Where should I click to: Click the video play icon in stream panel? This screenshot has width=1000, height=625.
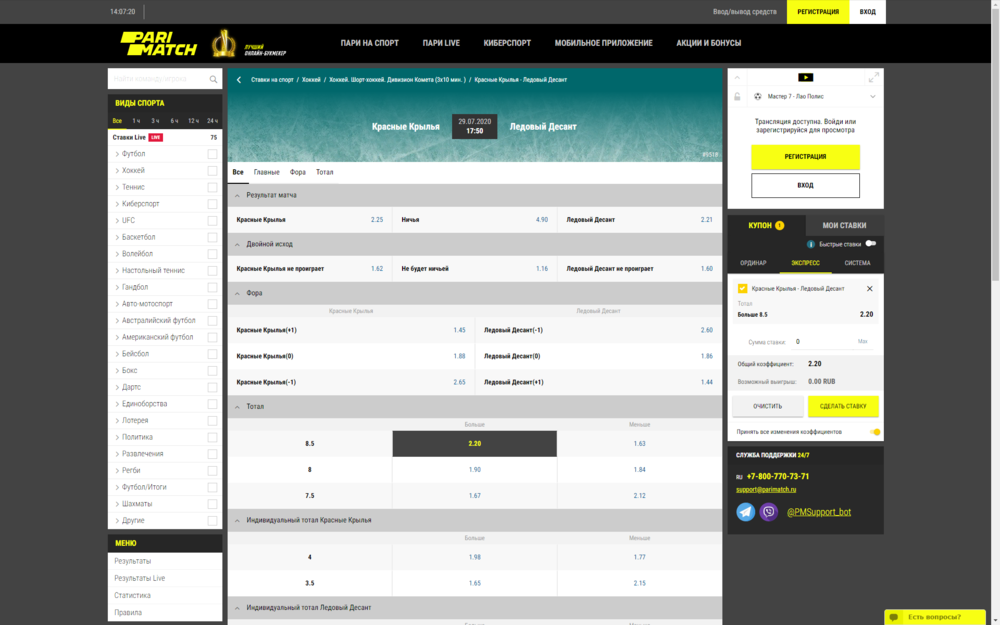[805, 77]
